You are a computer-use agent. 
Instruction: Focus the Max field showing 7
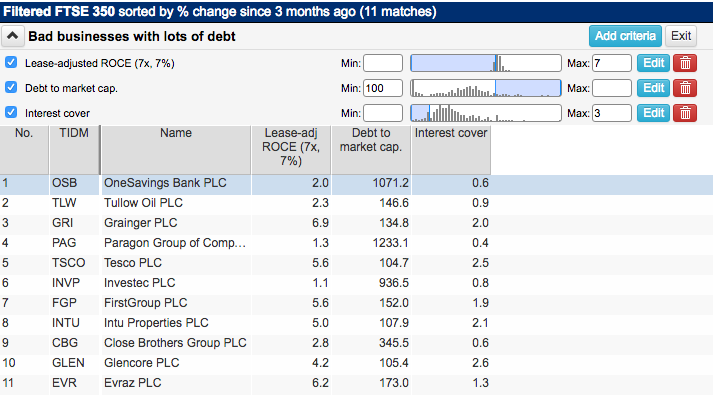[x=612, y=63]
